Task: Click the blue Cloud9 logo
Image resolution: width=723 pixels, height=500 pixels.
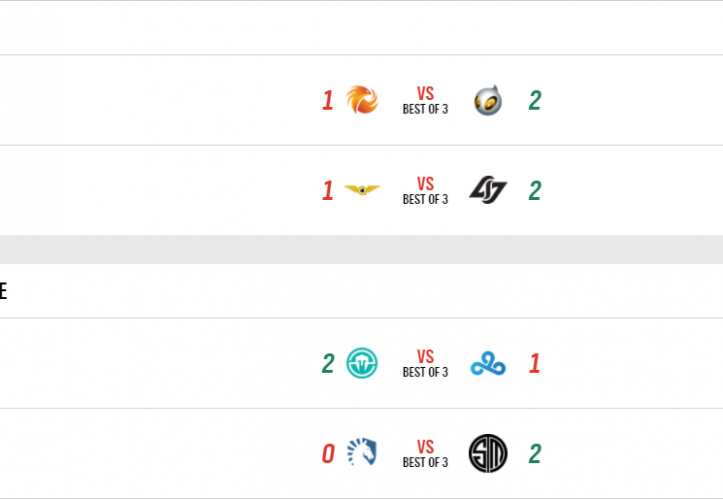Action: point(488,363)
